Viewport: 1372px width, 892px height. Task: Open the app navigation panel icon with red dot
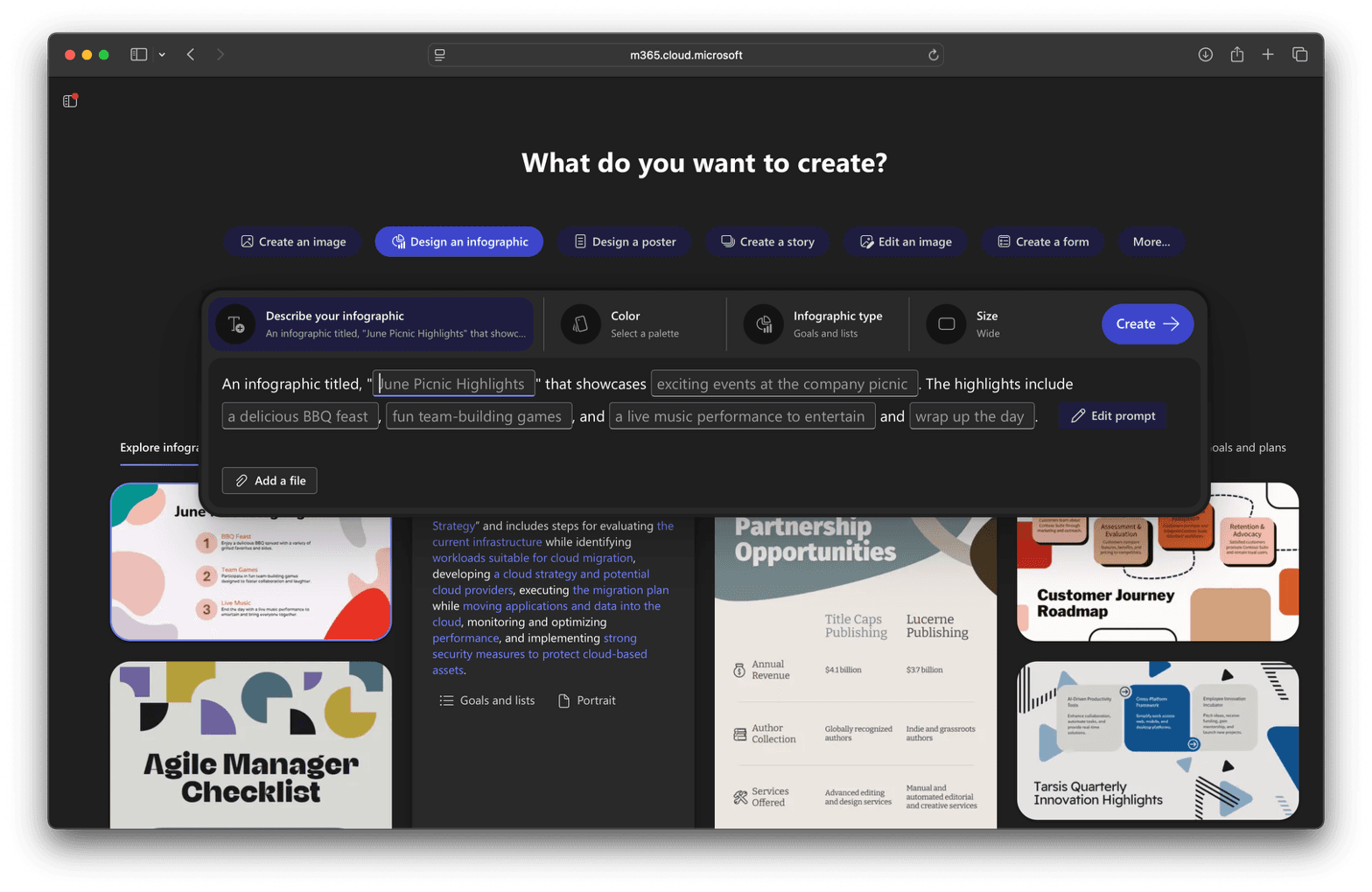70,101
